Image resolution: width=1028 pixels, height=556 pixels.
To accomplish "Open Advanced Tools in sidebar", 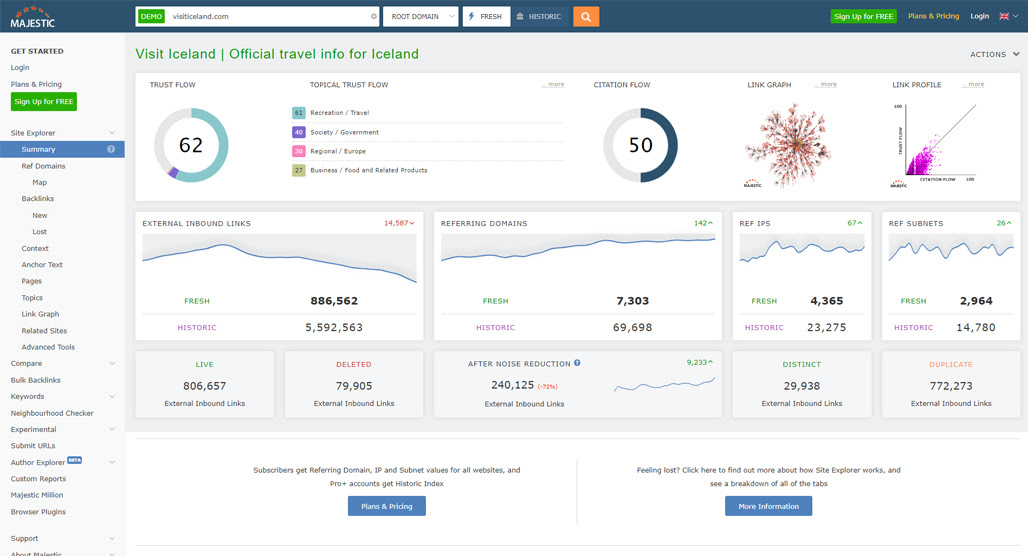I will (x=48, y=347).
